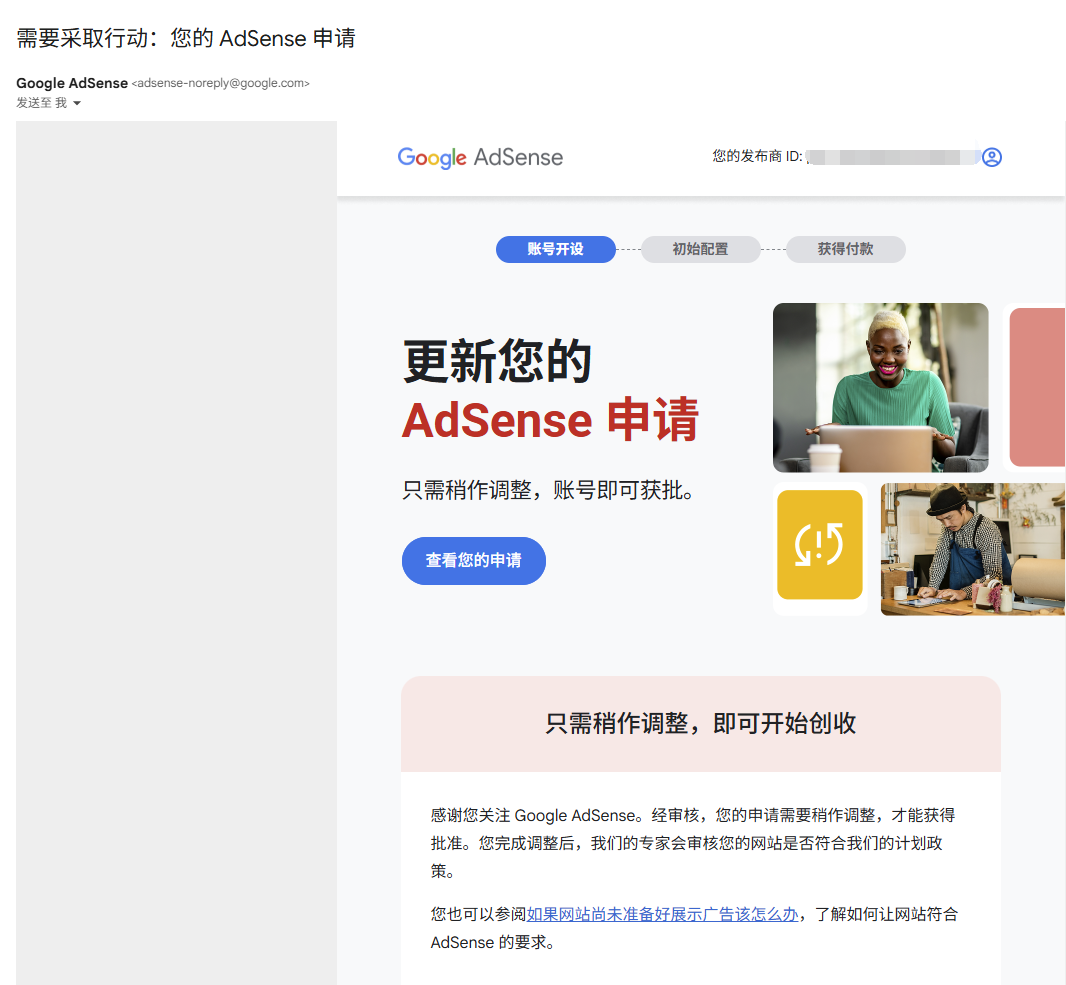Click the email subject line 需要采取行动
Screen dimensions: 1066x985
[x=186, y=39]
